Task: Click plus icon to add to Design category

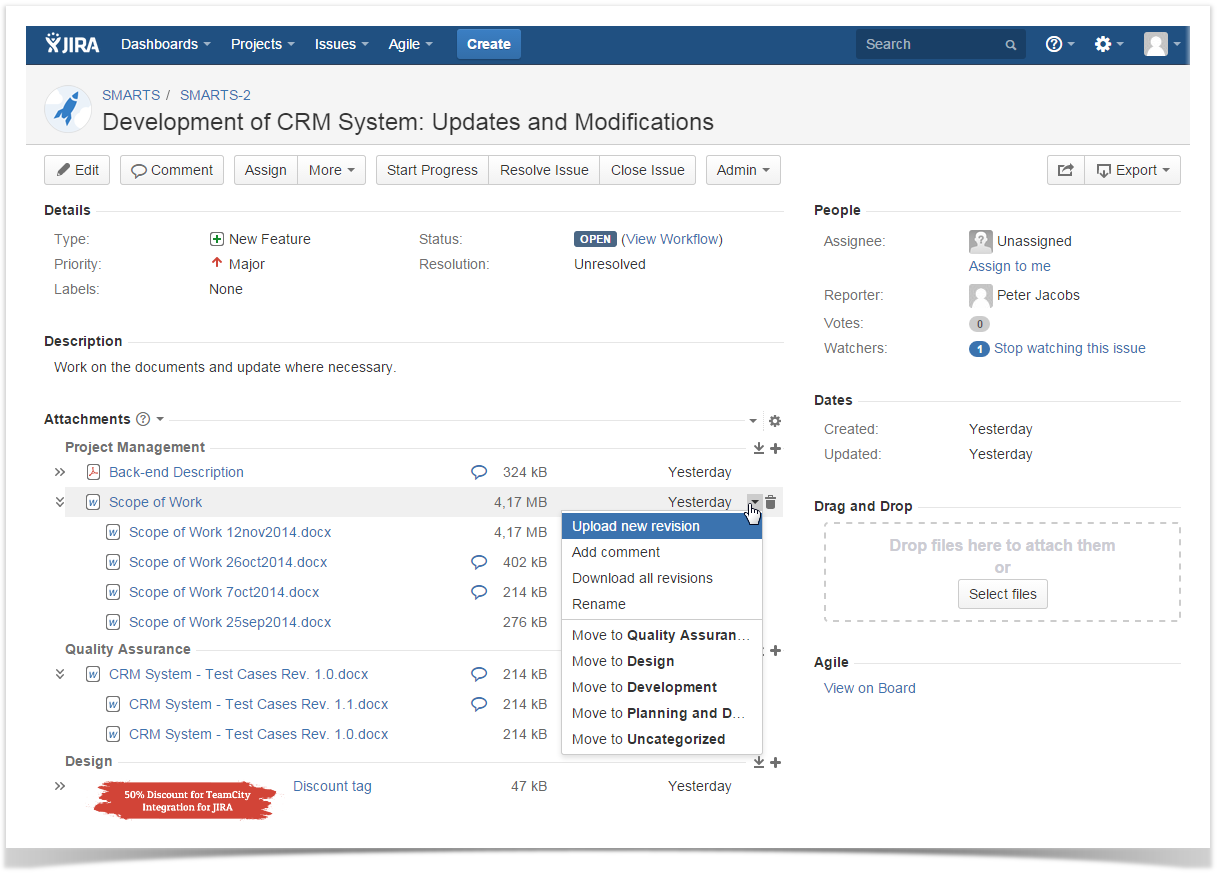Action: pyautogui.click(x=776, y=762)
